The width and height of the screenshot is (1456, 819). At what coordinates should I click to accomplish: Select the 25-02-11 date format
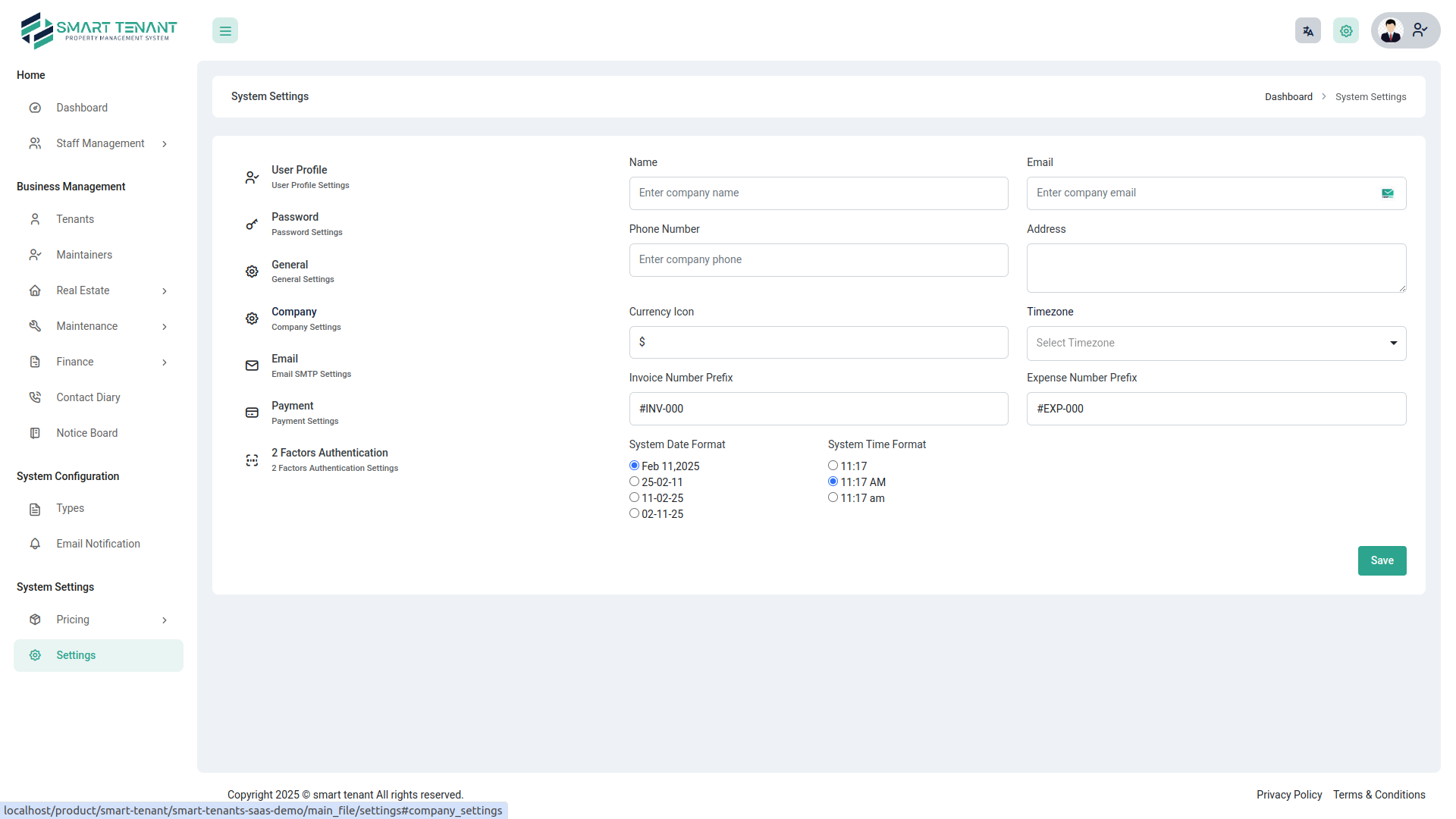[x=634, y=481]
